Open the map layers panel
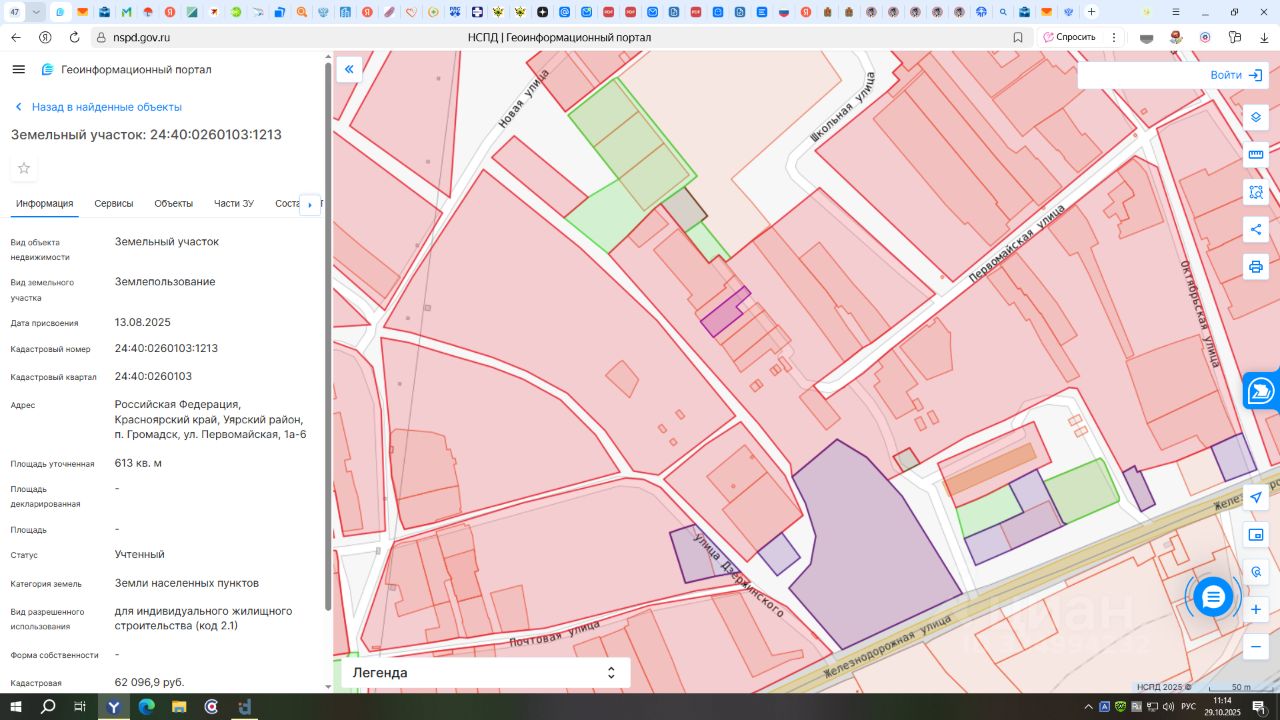Image resolution: width=1280 pixels, height=720 pixels. pos(1256,117)
